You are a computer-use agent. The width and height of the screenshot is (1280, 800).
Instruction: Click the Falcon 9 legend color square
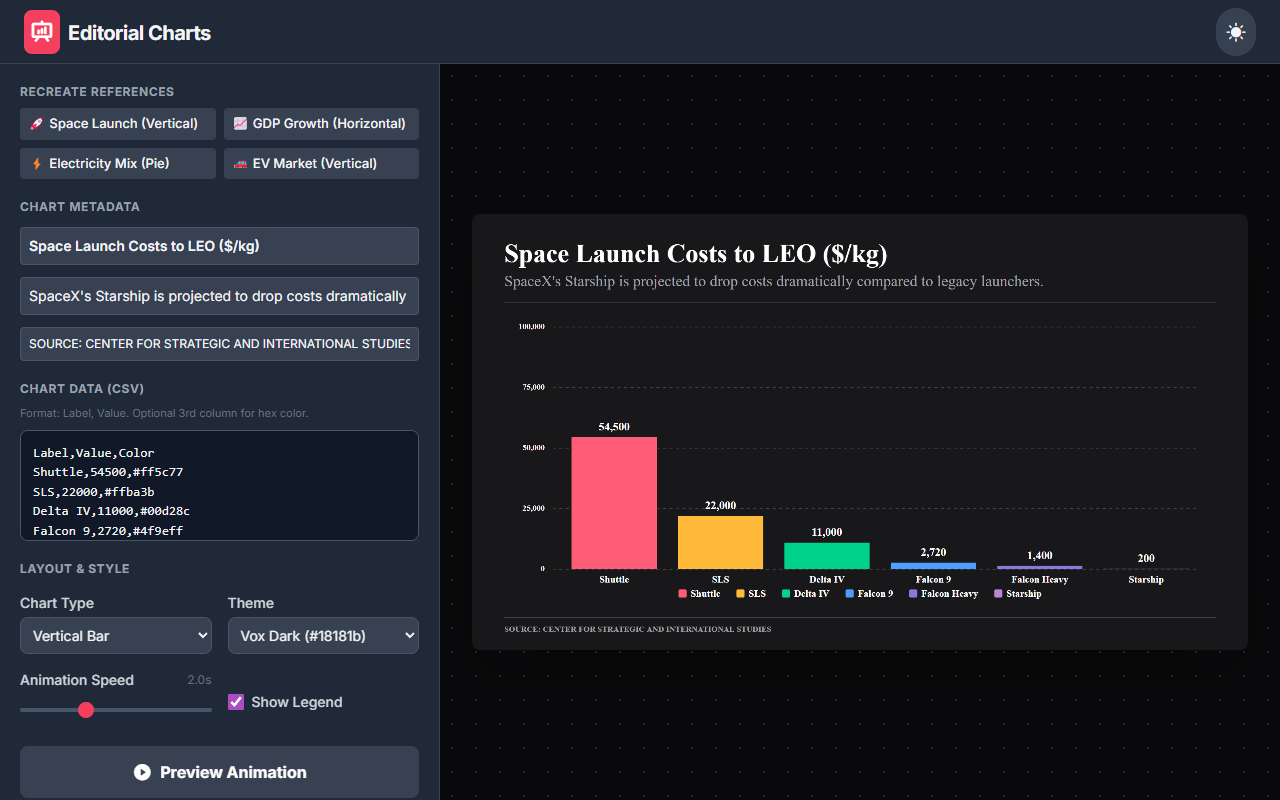tap(850, 594)
